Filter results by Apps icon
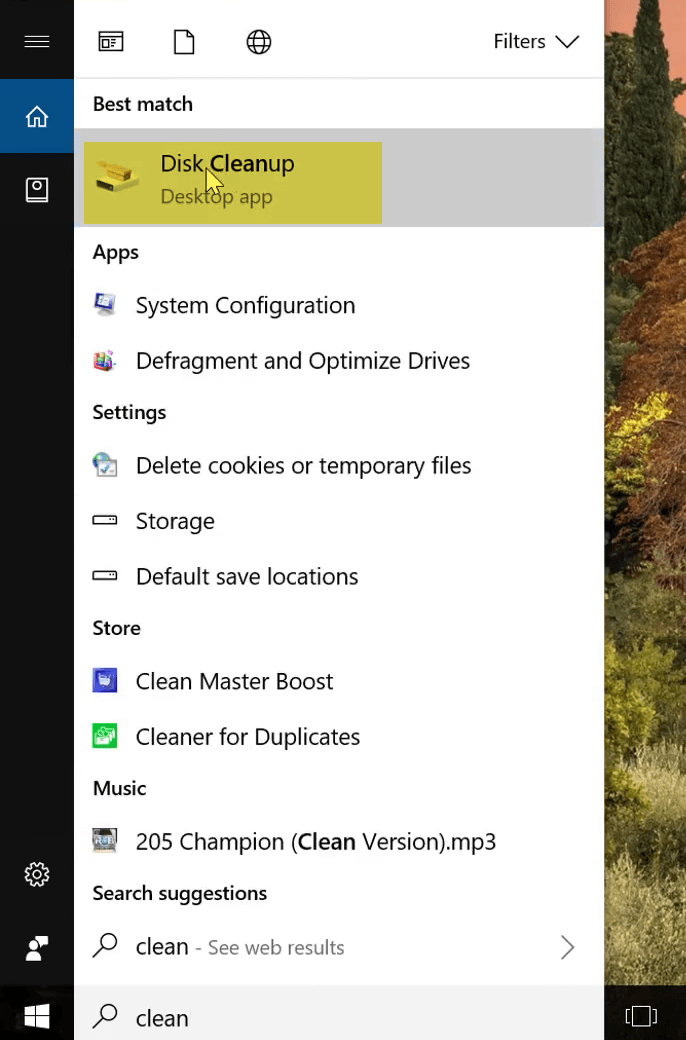The height and width of the screenshot is (1040, 686). 111,42
